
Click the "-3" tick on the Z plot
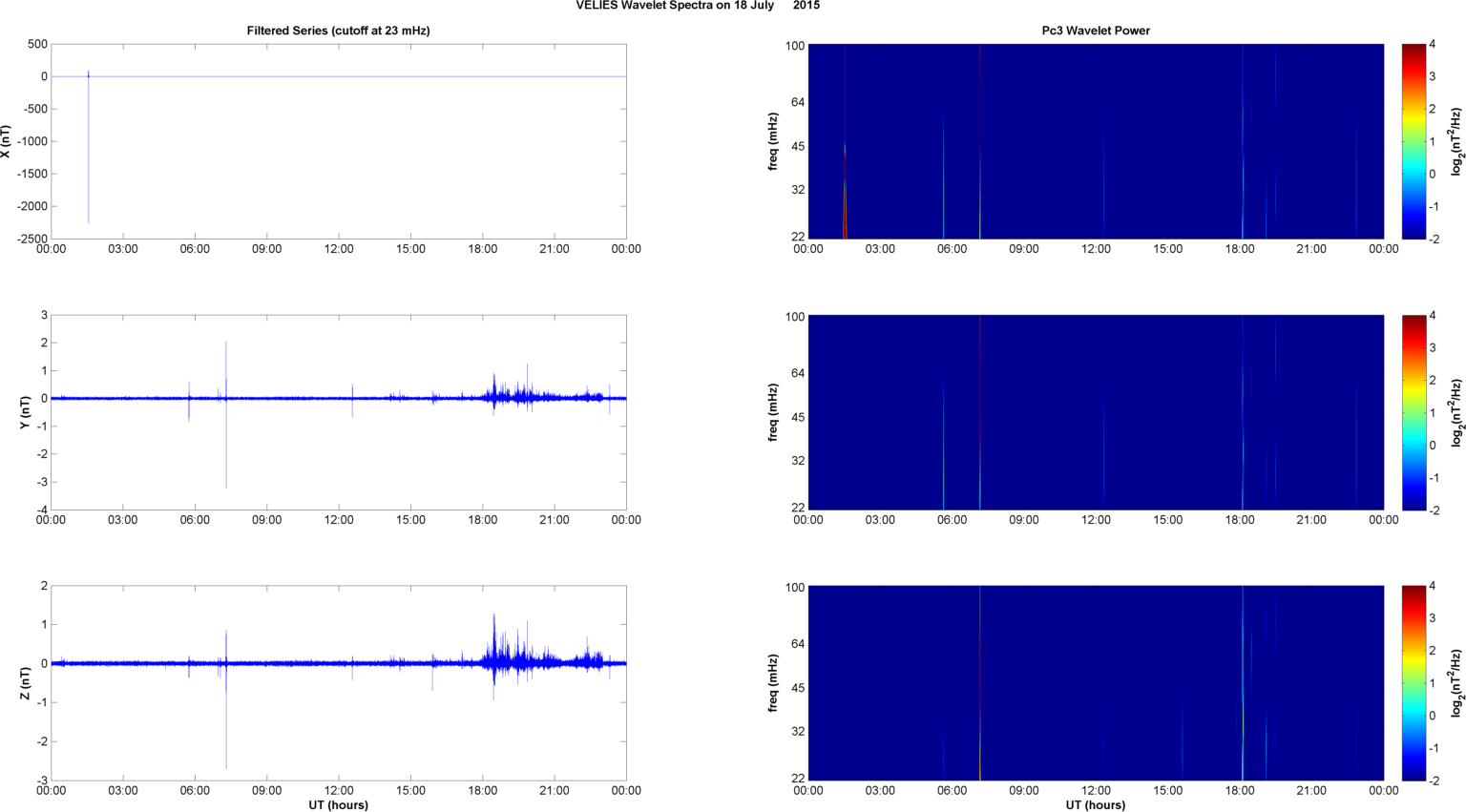point(43,781)
